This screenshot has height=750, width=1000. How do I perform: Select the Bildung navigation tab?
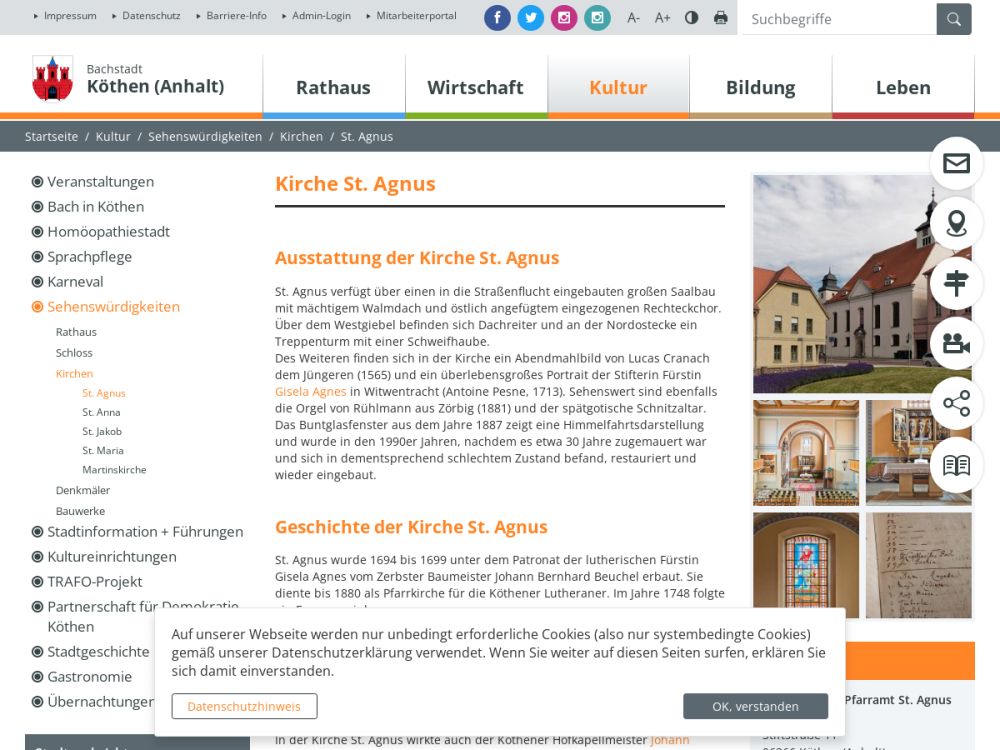760,87
